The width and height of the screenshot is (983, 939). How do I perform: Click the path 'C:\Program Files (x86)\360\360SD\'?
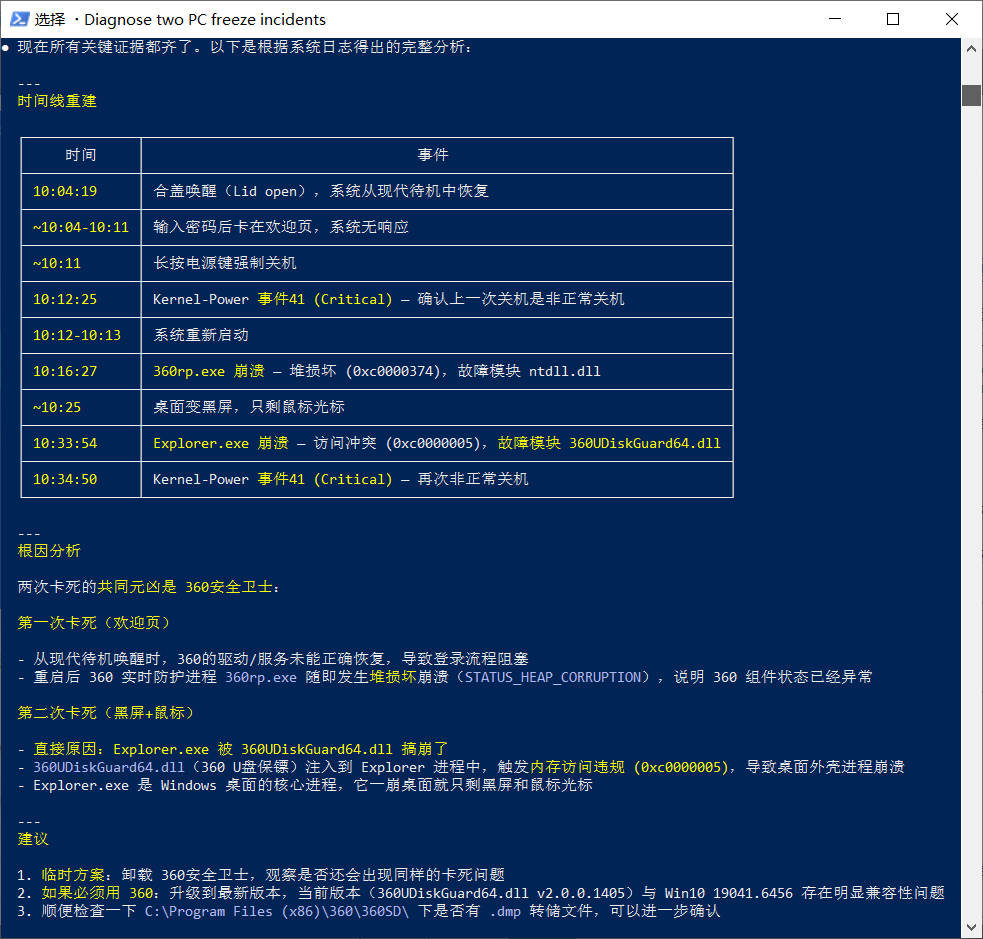(x=276, y=911)
